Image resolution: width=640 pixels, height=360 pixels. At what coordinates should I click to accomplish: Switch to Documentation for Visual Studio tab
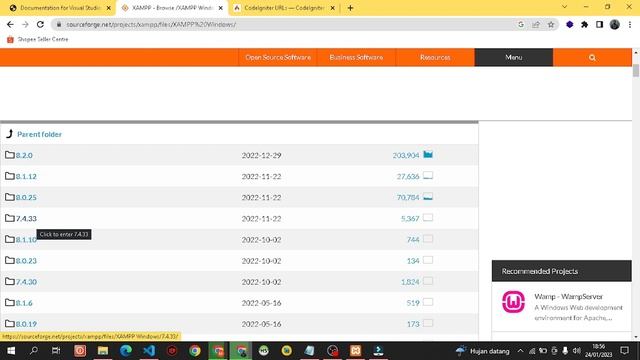(59, 8)
